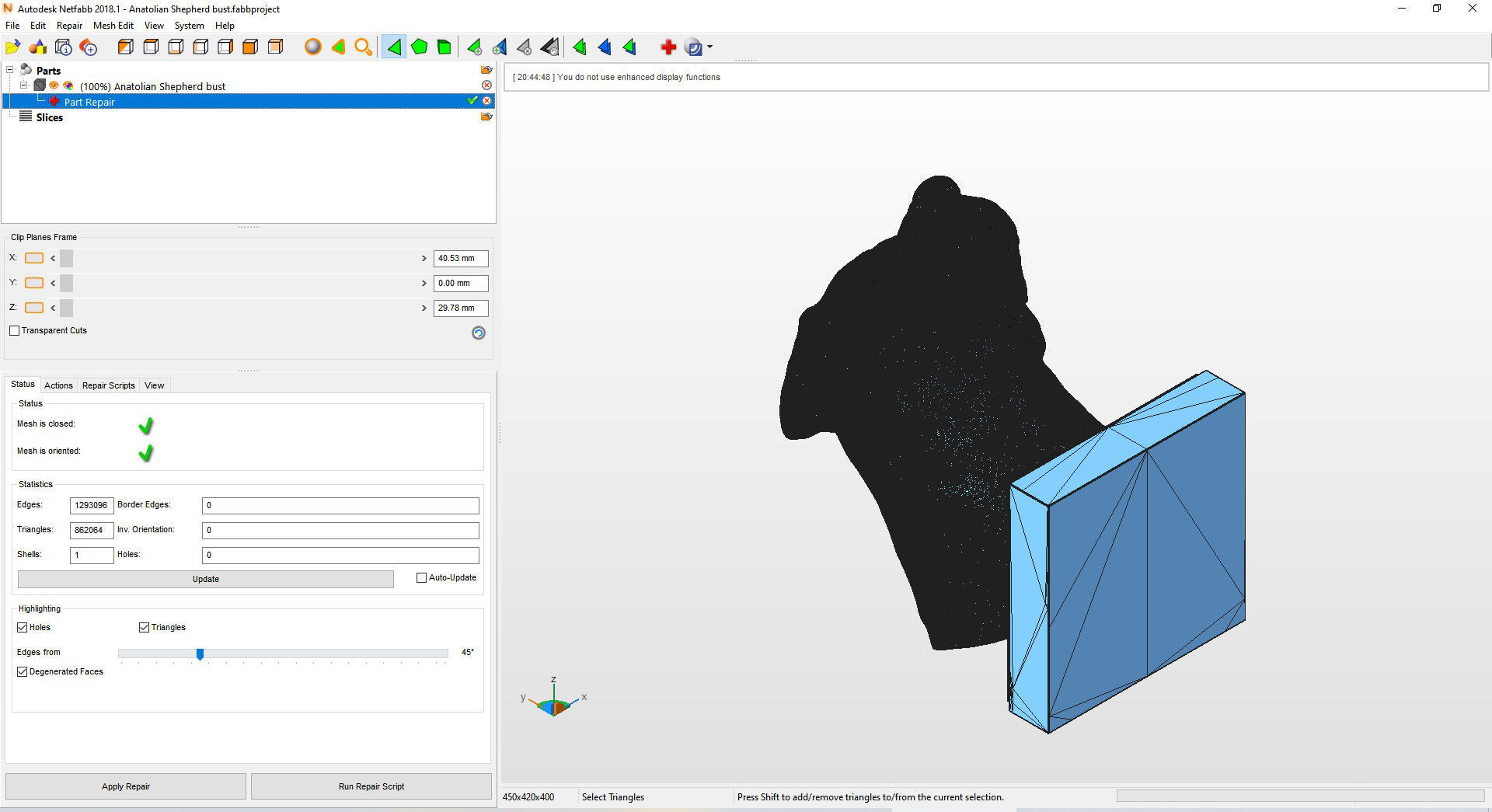Click the X clip plane slider thumb
Viewport: 1492px width, 812px height.
[x=66, y=258]
